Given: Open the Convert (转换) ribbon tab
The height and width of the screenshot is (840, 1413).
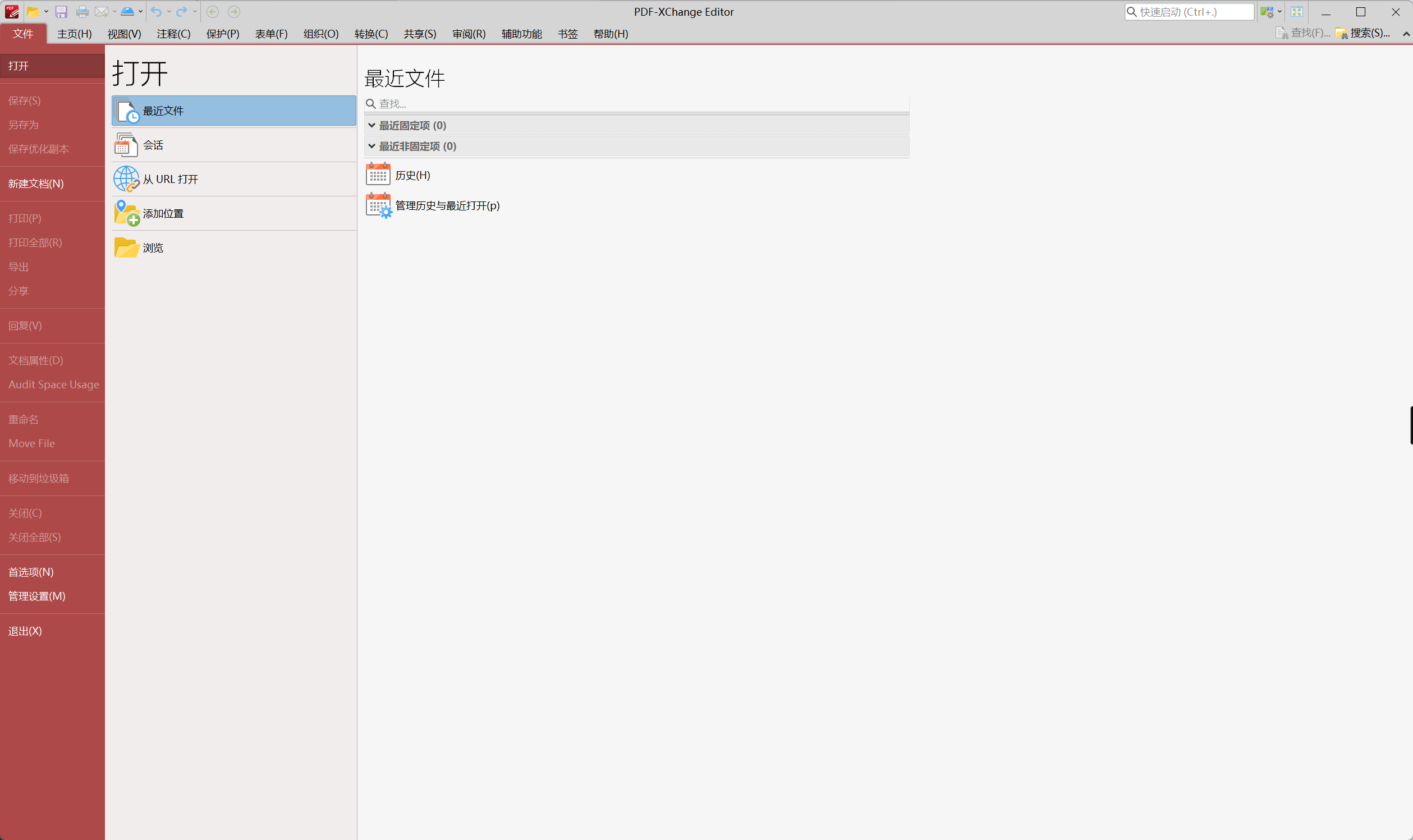Looking at the screenshot, I should pyautogui.click(x=371, y=34).
